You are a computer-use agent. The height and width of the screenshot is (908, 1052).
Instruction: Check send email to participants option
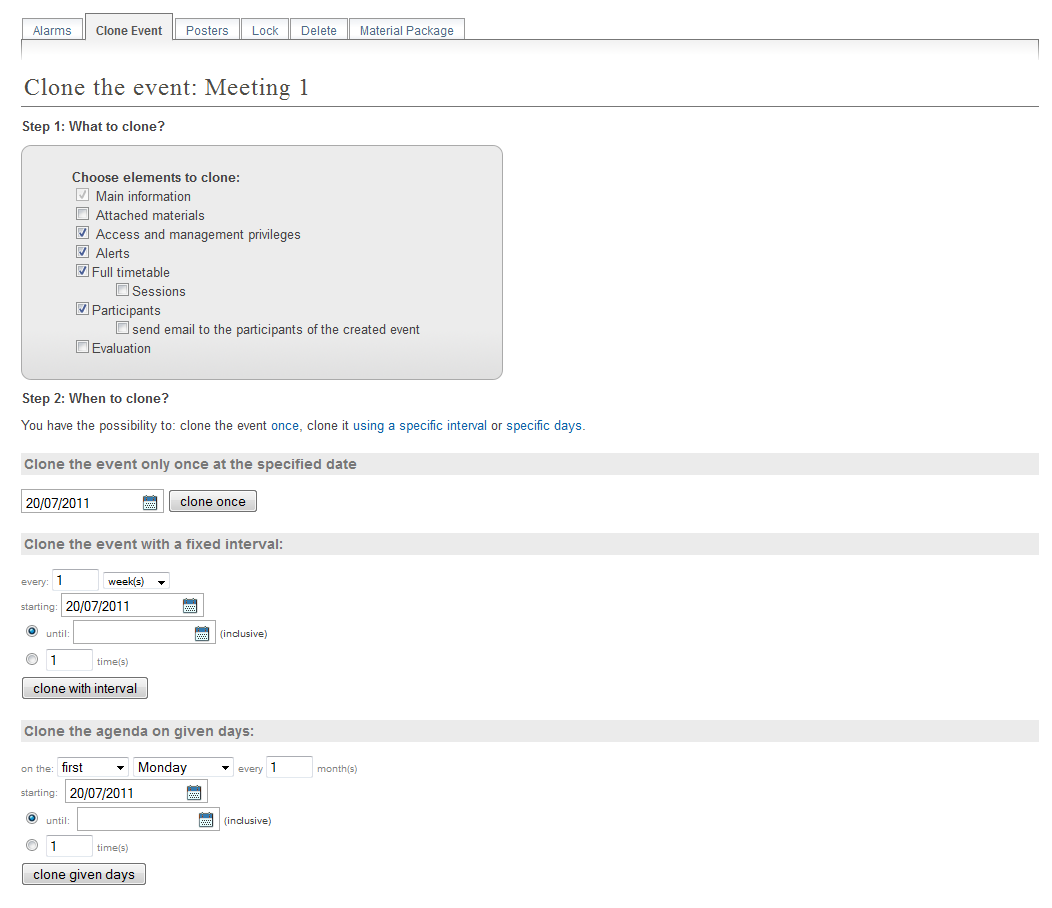pos(122,328)
